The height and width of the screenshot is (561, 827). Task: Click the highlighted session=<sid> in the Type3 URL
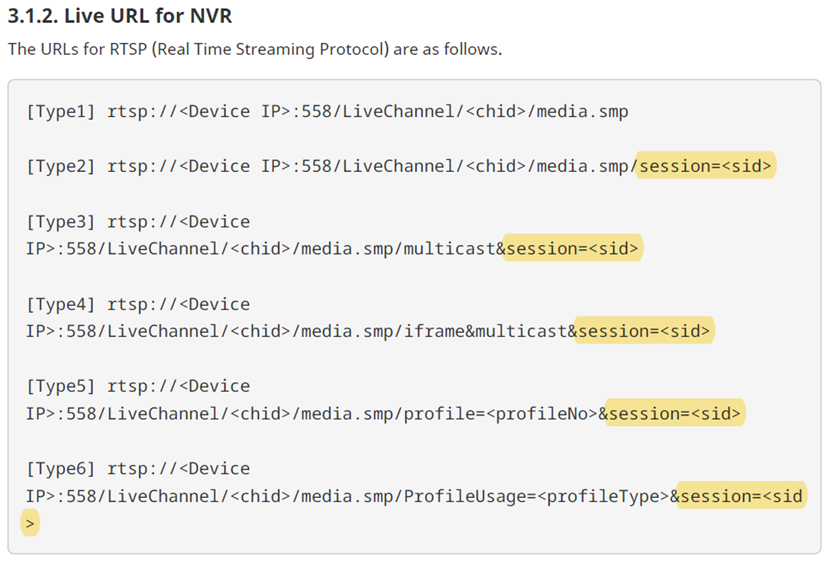571,249
